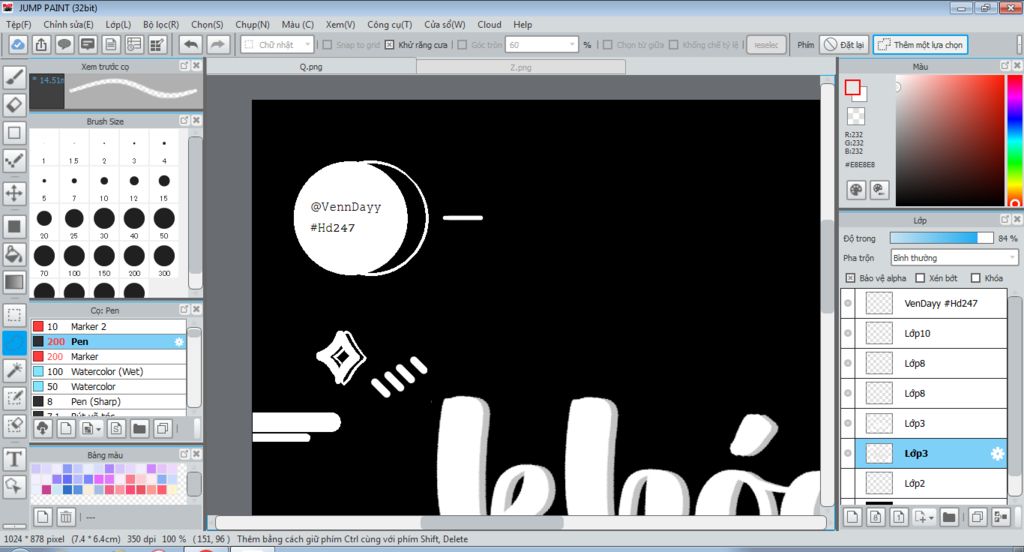1024x552 pixels.
Task: Pick a color in the red gradient square
Action: [950, 140]
